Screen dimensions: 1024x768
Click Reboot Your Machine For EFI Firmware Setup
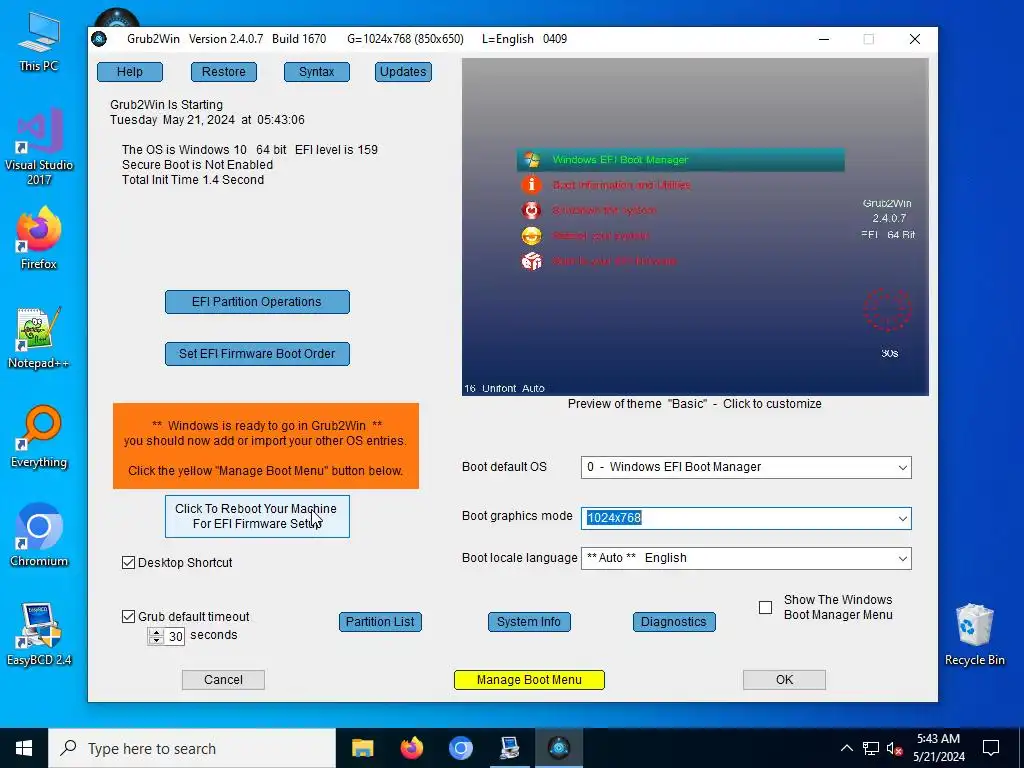tap(257, 517)
